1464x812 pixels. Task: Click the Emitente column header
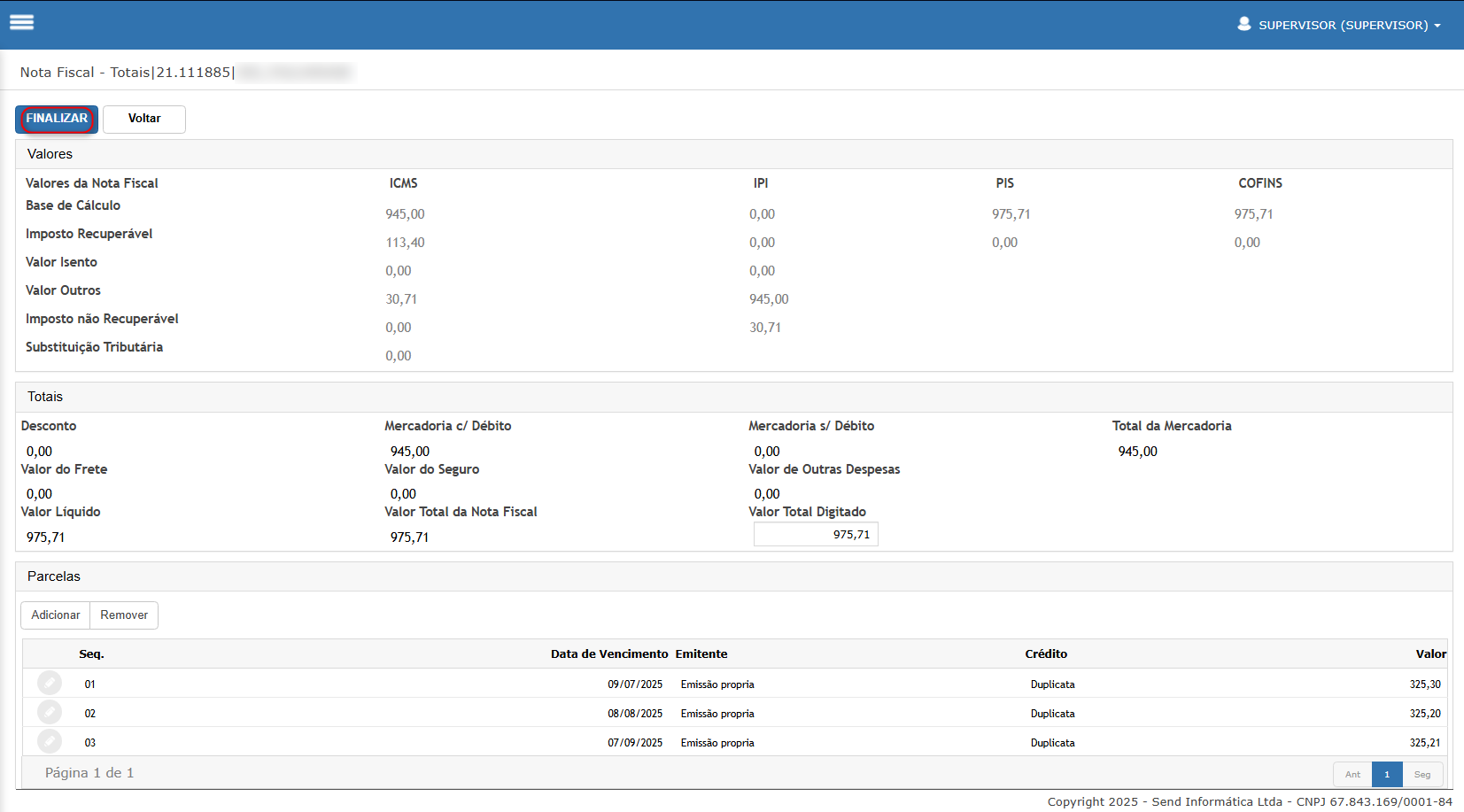(701, 654)
